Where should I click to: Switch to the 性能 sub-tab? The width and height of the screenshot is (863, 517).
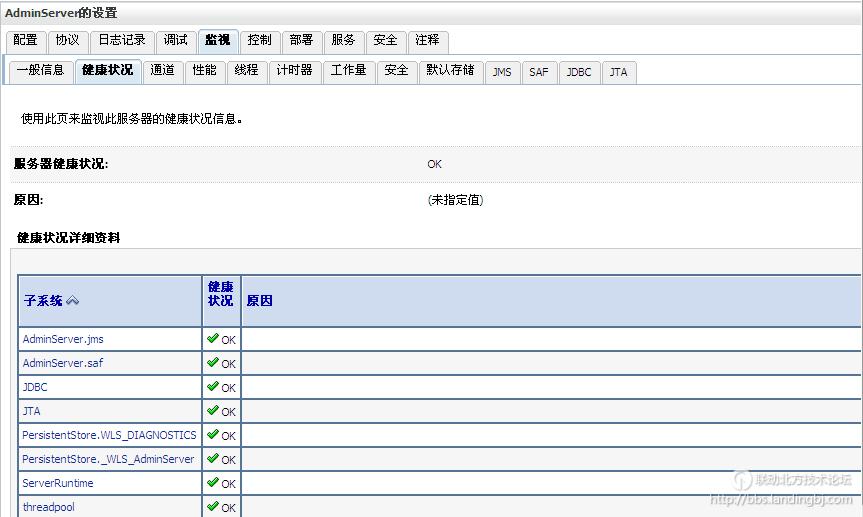[205, 72]
